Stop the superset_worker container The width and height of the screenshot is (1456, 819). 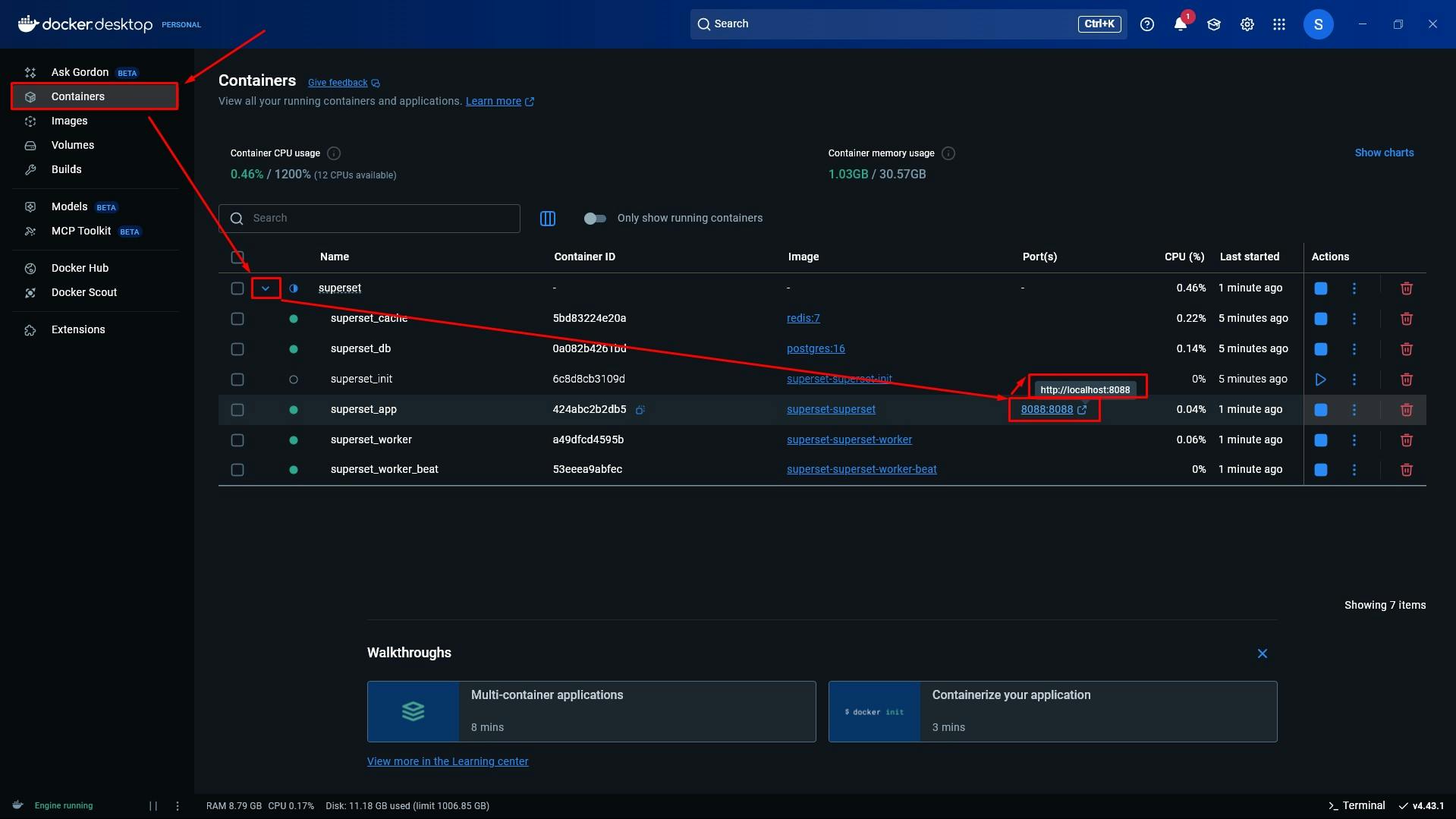coord(1321,440)
